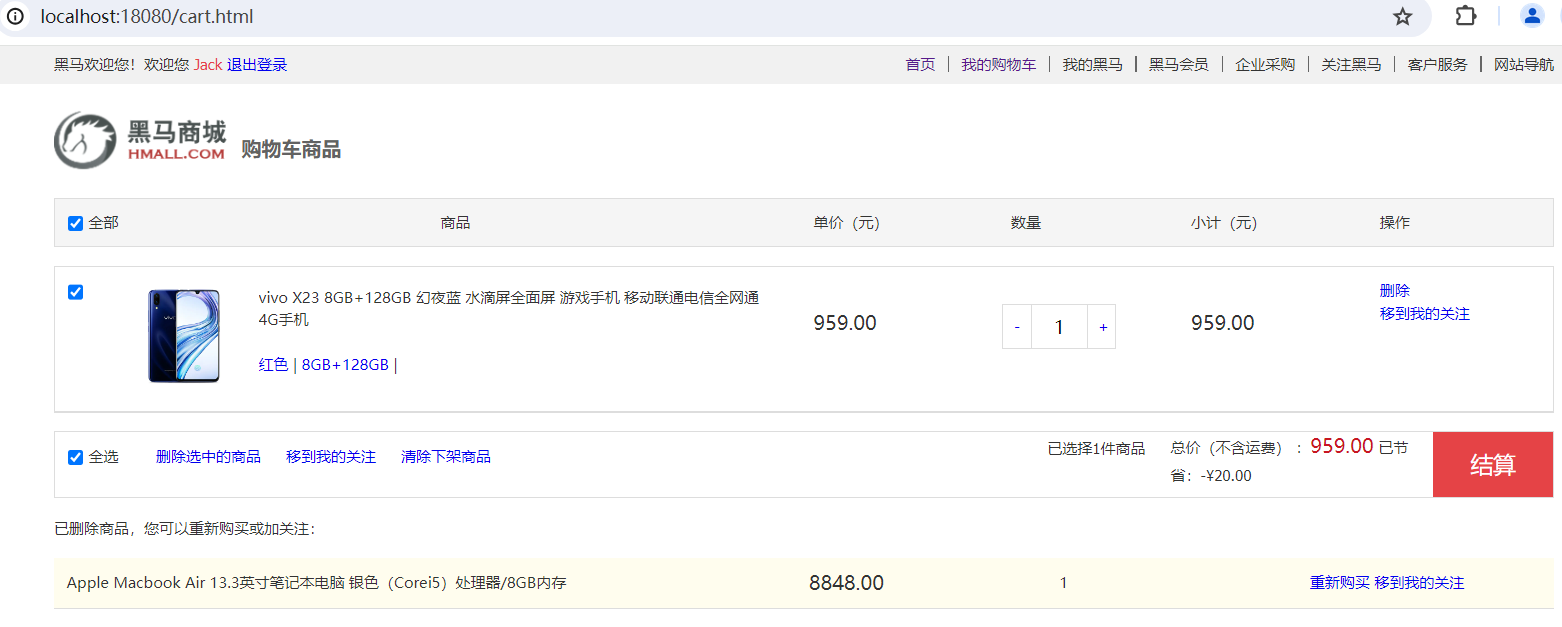
Task: Click 重新购买 for Apple Macbook Air
Action: click(x=1339, y=582)
